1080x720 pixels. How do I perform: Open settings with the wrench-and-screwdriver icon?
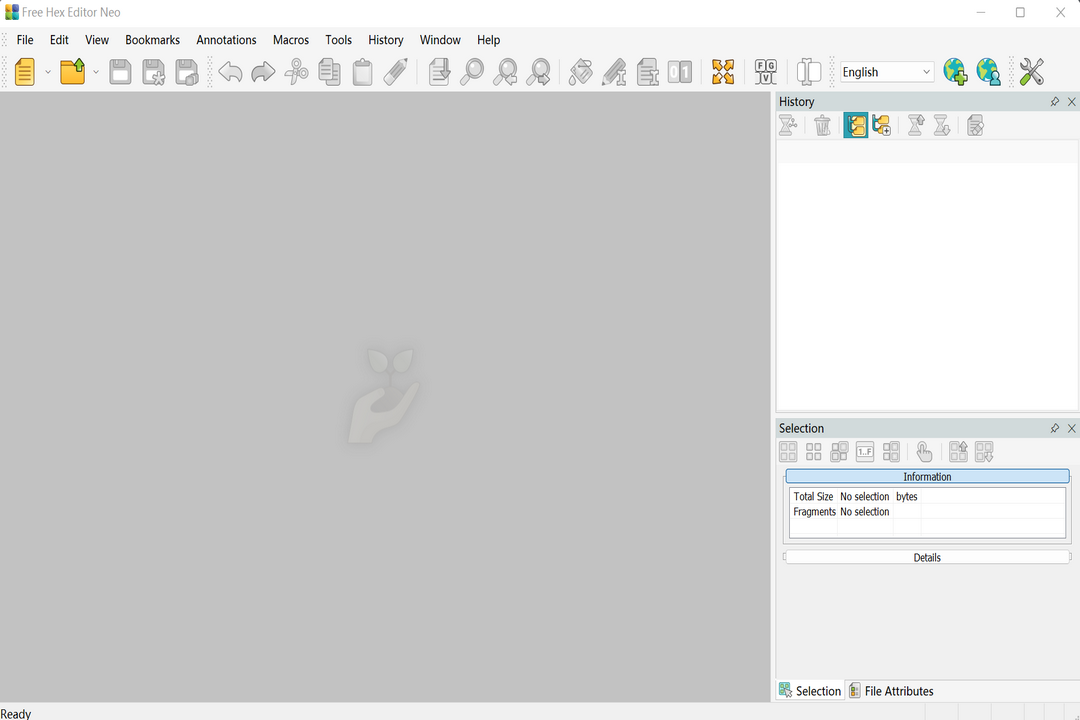pos(1031,72)
